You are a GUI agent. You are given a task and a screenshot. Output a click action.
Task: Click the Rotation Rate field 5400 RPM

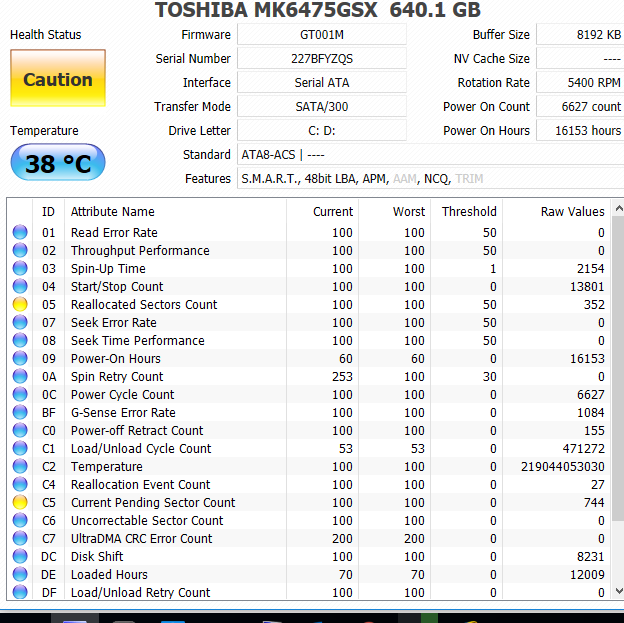(580, 82)
